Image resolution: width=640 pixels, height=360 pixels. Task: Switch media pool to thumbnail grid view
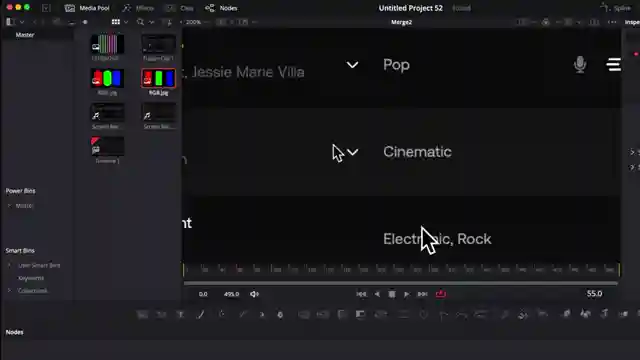(x=116, y=22)
